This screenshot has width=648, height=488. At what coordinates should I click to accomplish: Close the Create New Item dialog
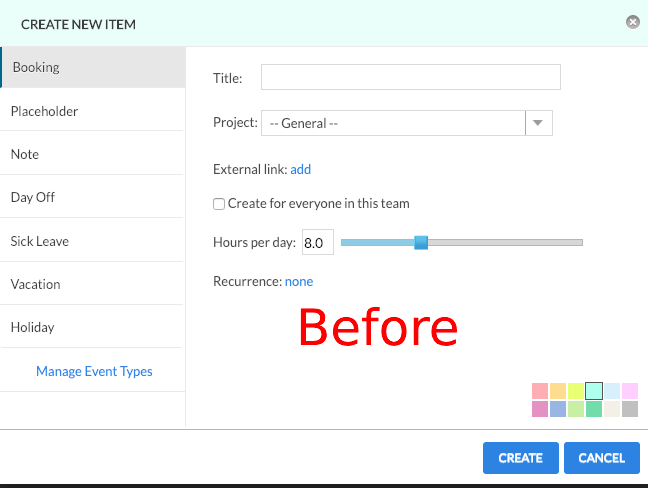point(632,21)
